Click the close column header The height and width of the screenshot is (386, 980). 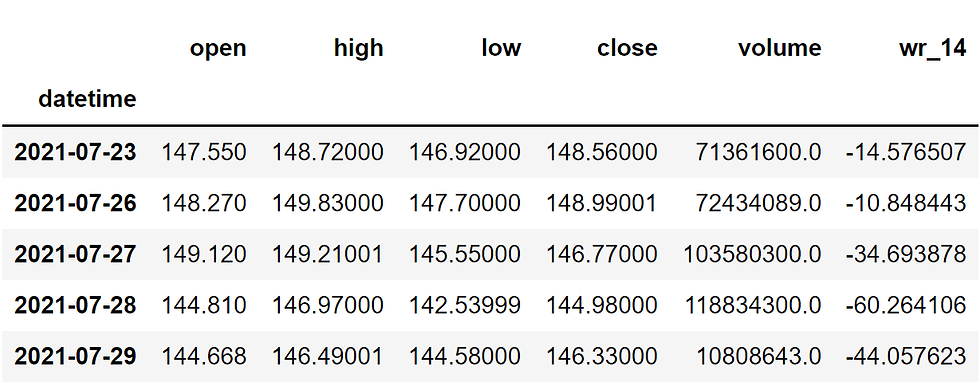pos(627,47)
